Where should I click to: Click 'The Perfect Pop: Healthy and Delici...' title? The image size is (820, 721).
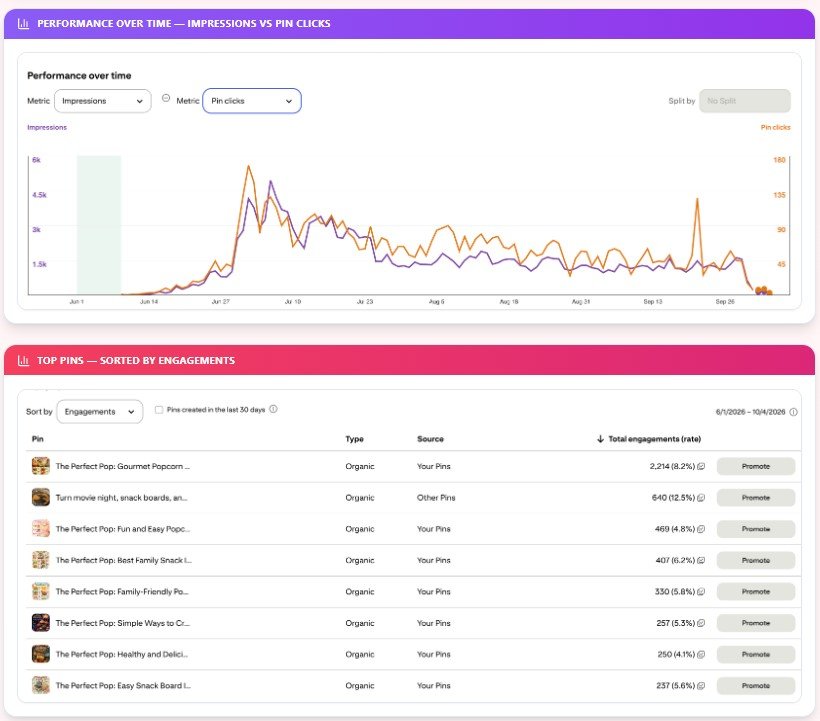(121, 655)
